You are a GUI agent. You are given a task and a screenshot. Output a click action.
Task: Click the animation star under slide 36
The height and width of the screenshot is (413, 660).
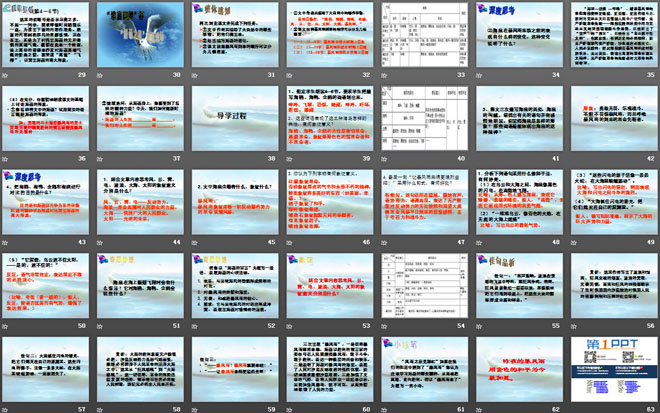point(5,159)
